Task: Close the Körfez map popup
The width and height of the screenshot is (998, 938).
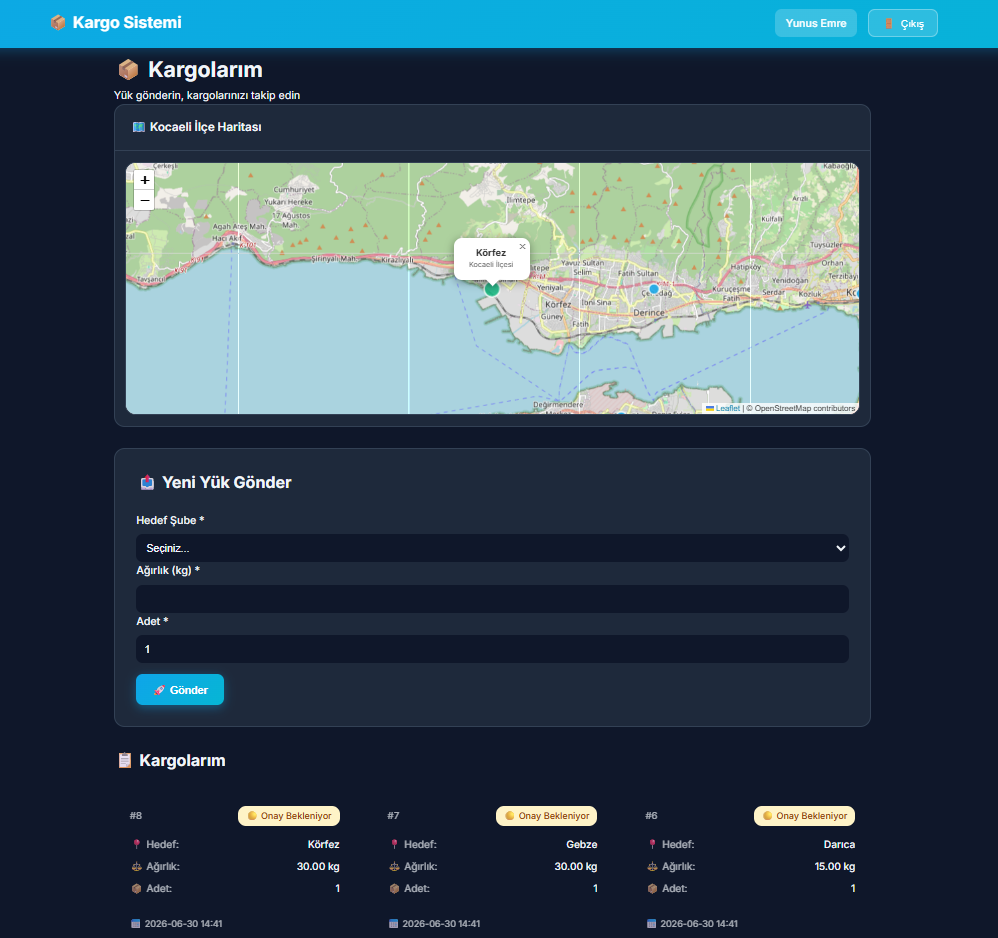Action: pyautogui.click(x=523, y=246)
